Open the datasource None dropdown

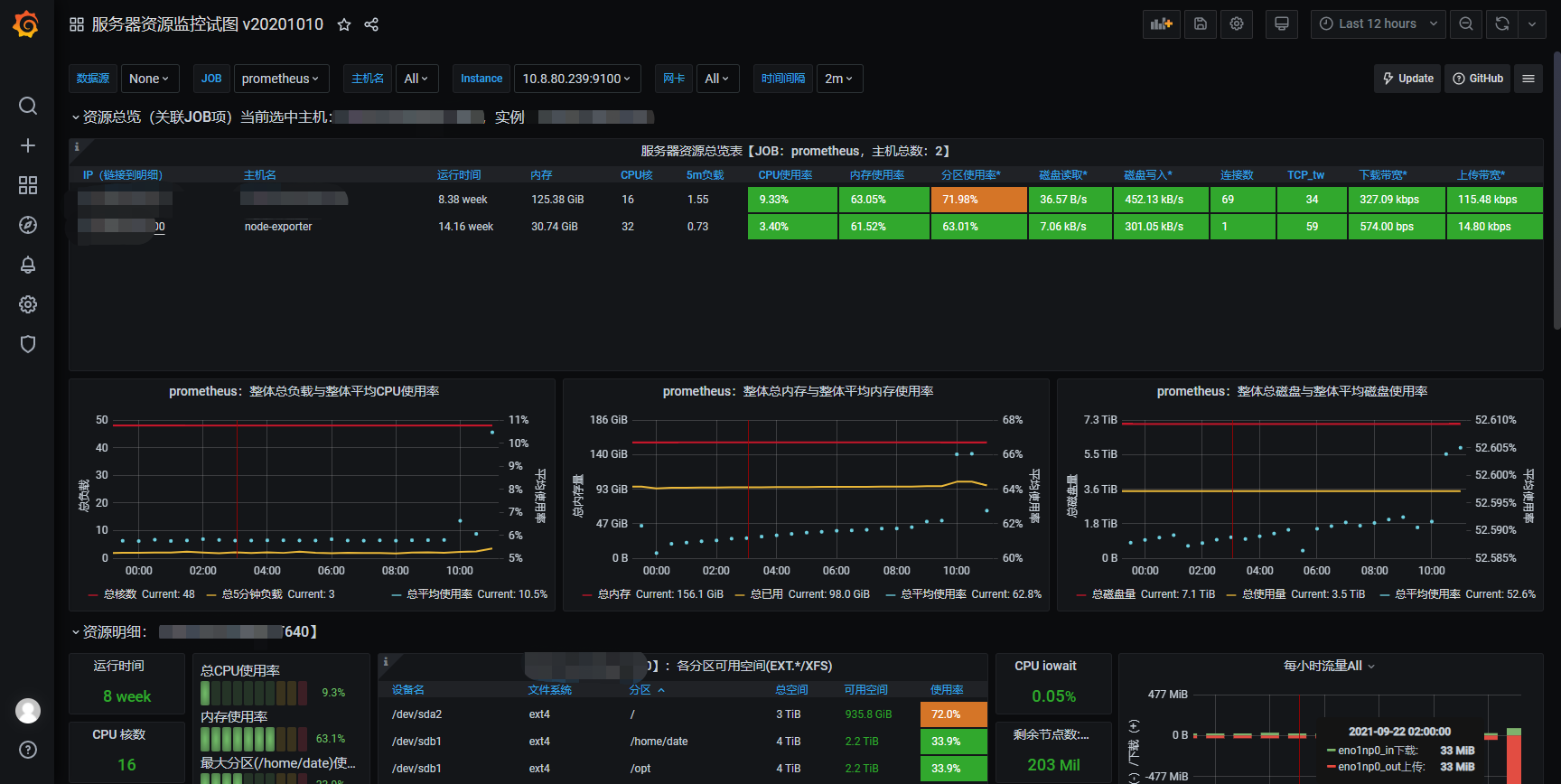point(150,79)
